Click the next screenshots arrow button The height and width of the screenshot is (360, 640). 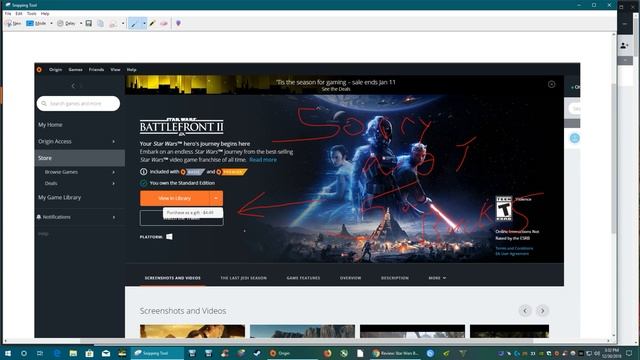pos(542,311)
